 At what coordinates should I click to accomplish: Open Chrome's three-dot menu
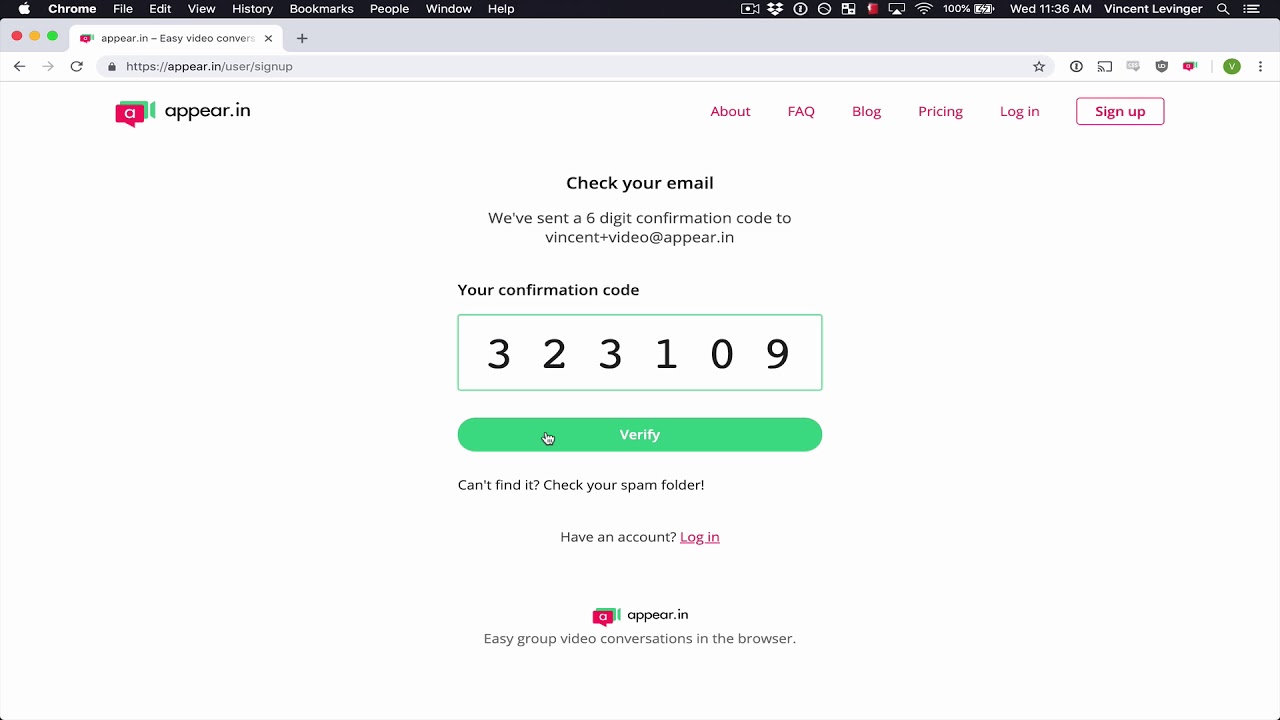(1260, 66)
